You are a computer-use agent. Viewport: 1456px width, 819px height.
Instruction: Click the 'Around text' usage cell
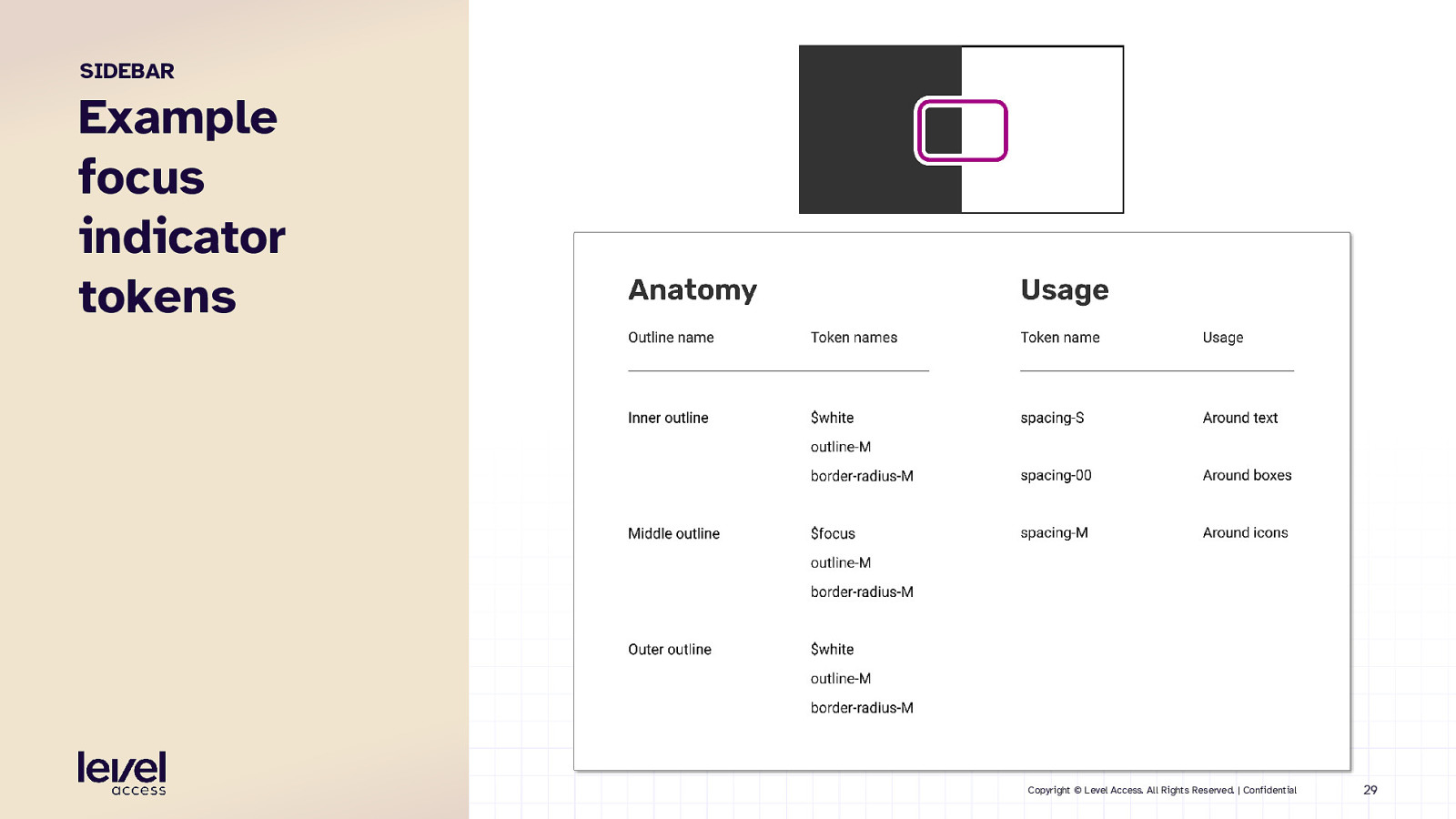pos(1240,418)
